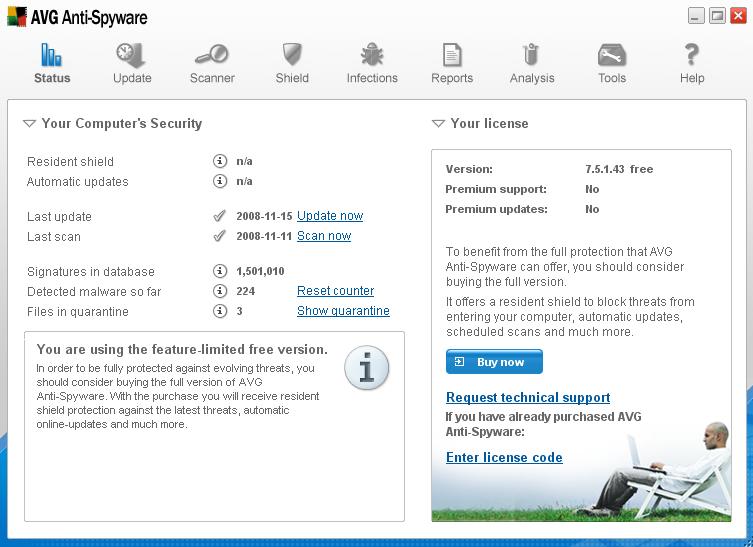Click the Premium support label
Screen dimensions: 753x547
tap(496, 189)
